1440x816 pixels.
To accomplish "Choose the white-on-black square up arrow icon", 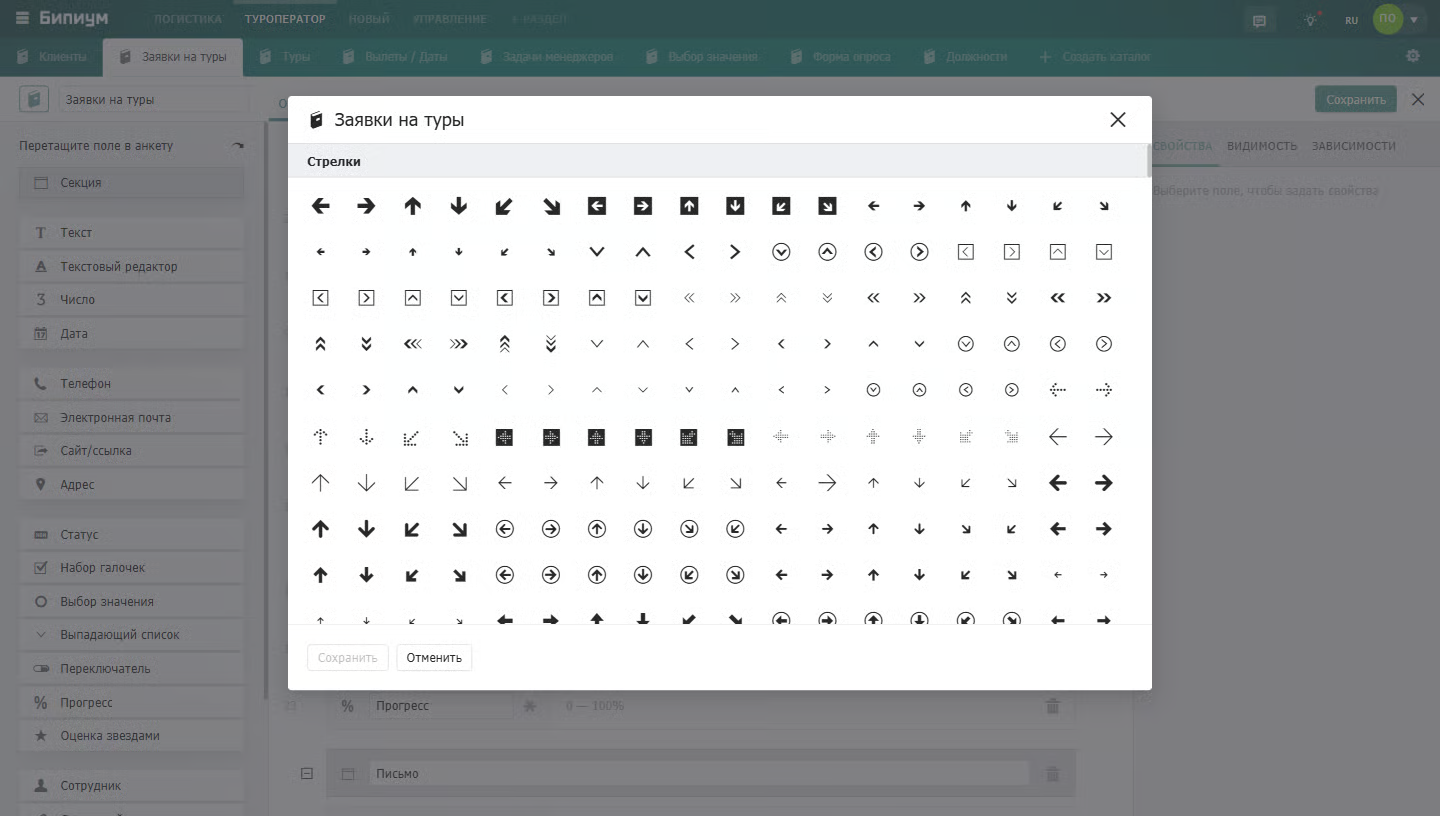I will coord(689,206).
